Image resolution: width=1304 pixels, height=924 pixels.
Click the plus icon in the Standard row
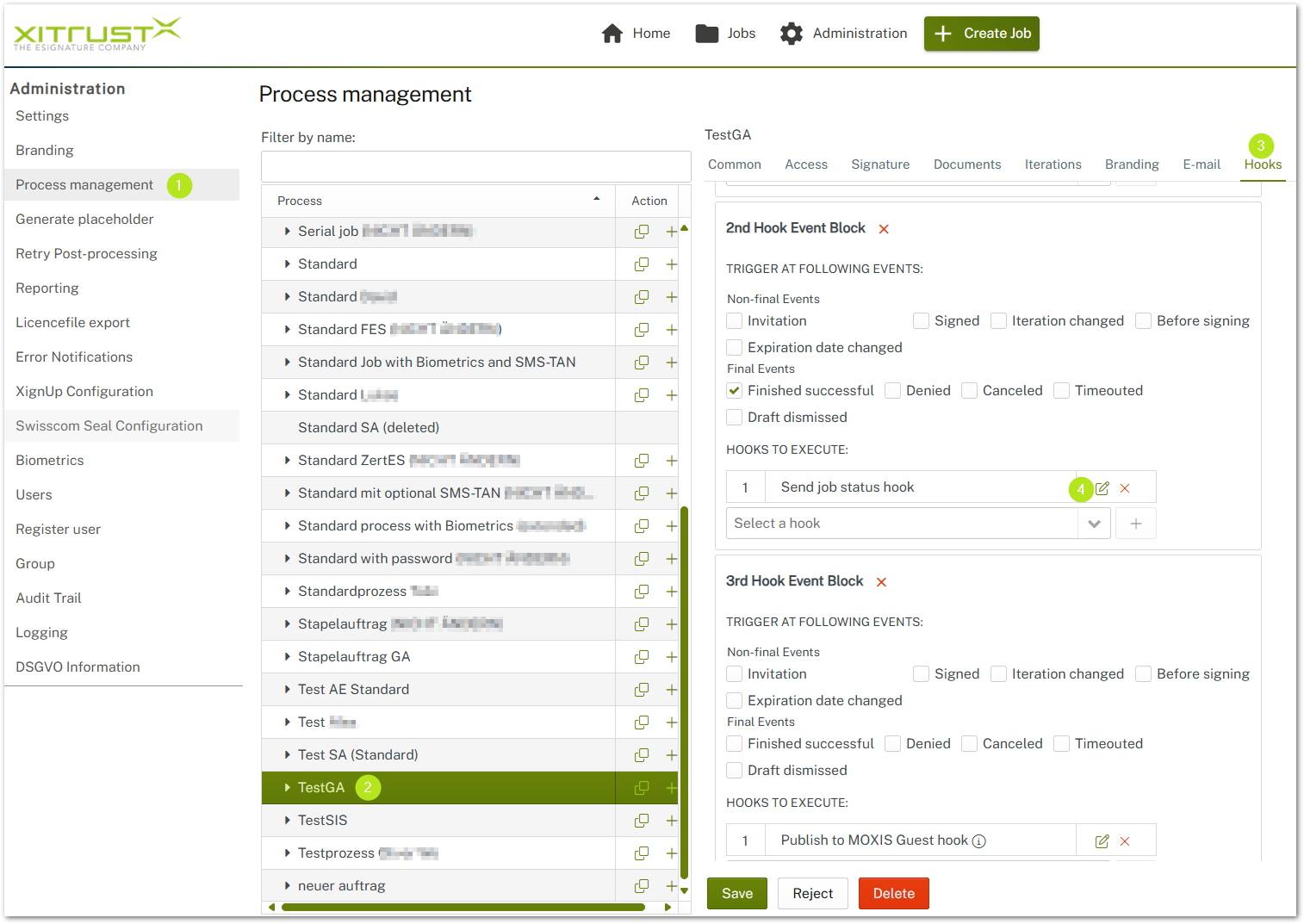point(671,264)
